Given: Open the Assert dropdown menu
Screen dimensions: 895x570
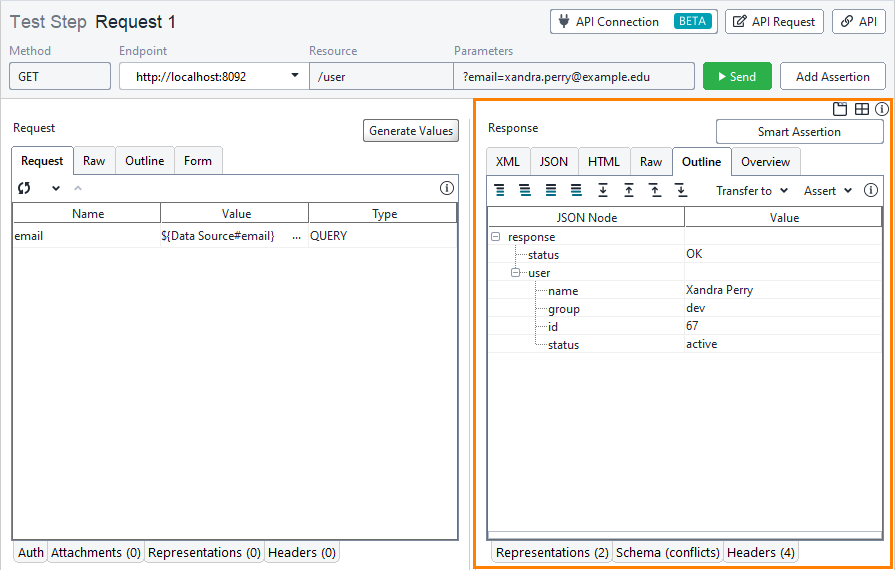Looking at the screenshot, I should [x=828, y=190].
